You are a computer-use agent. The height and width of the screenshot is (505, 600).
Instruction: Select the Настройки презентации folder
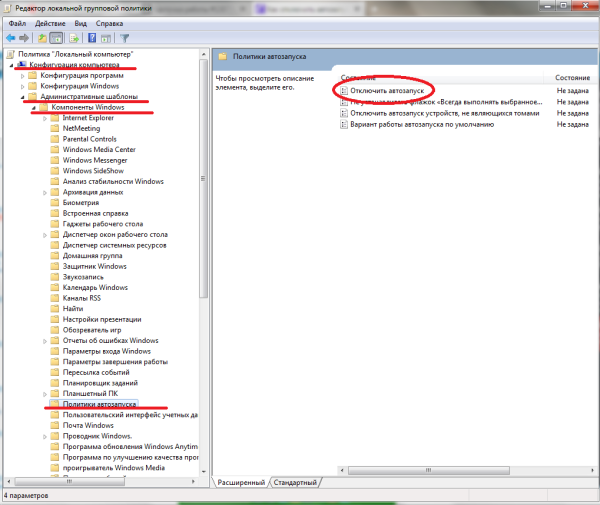(x=102, y=319)
